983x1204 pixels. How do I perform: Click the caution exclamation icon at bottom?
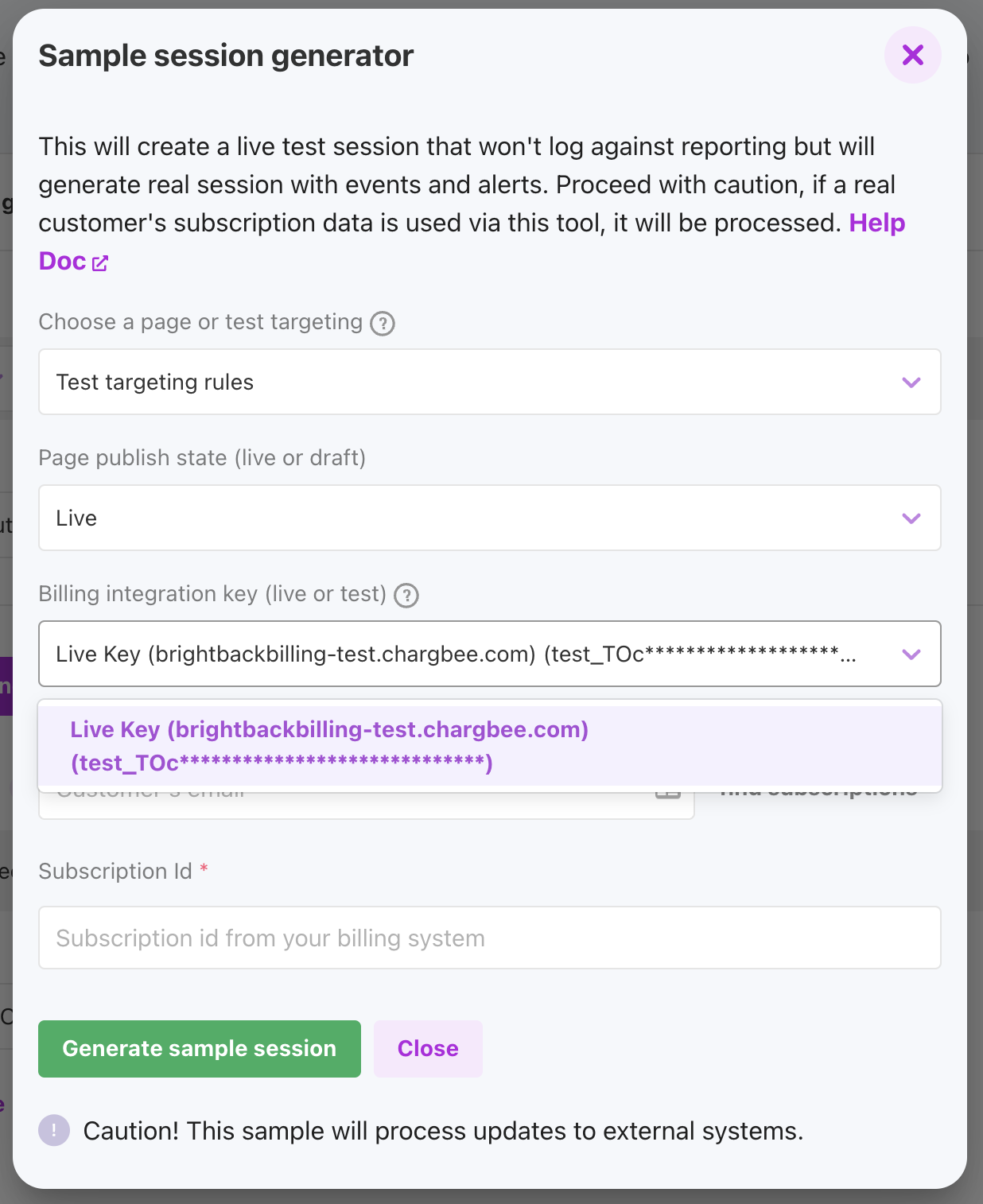[x=54, y=1130]
